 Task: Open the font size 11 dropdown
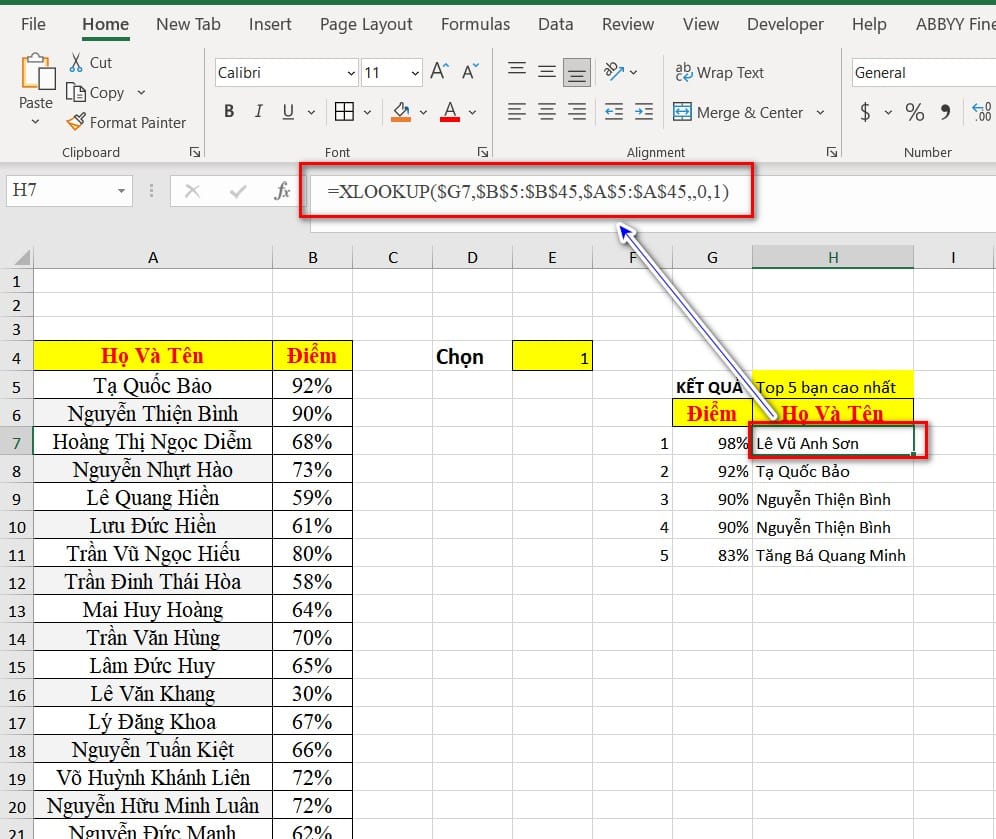pos(415,73)
